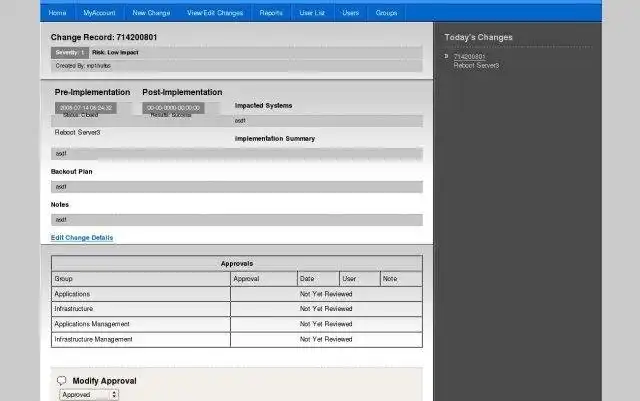Click Not Yet Reviewed in Infrastructure Management row
The width and height of the screenshot is (640, 401).
tap(326, 339)
